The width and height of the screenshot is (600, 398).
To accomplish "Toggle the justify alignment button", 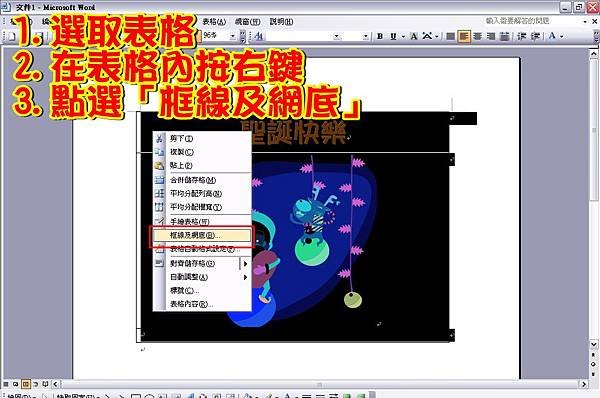I will tap(505, 36).
